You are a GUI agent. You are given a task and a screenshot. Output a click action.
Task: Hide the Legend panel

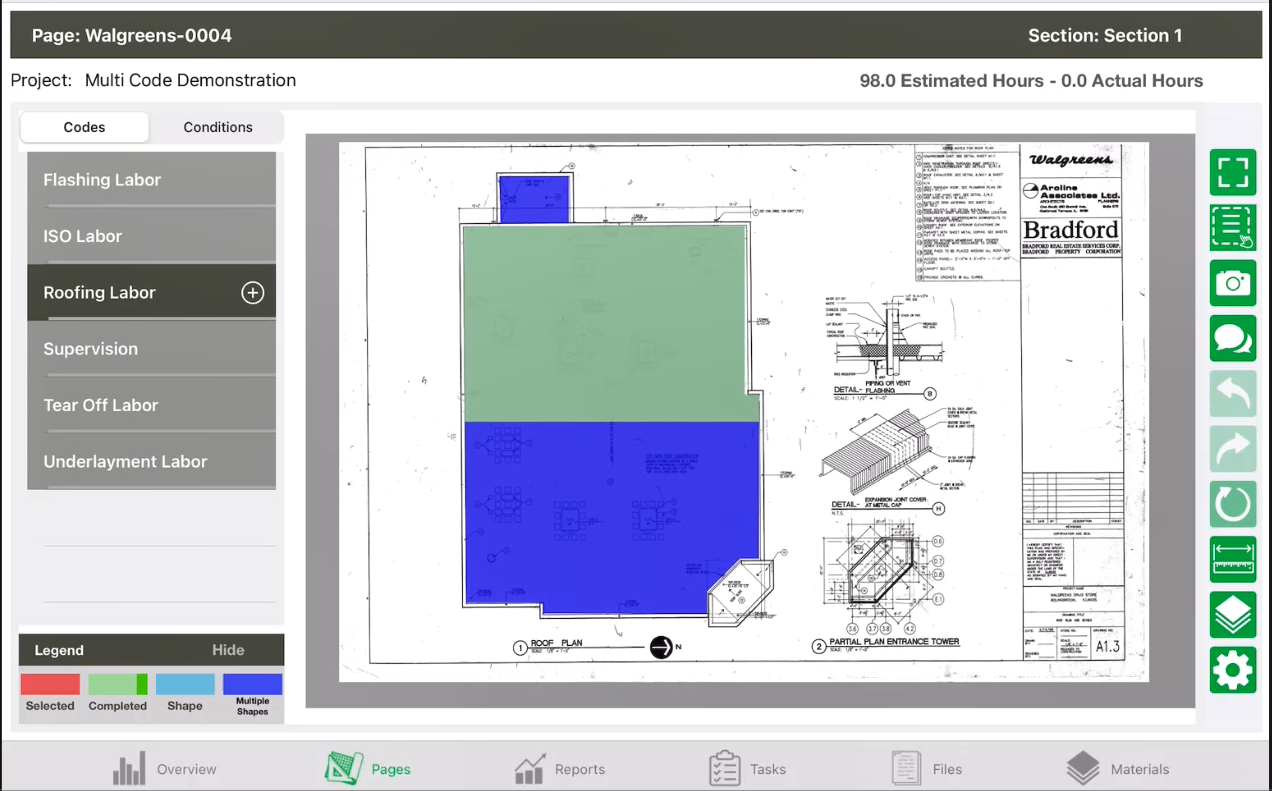tap(228, 650)
